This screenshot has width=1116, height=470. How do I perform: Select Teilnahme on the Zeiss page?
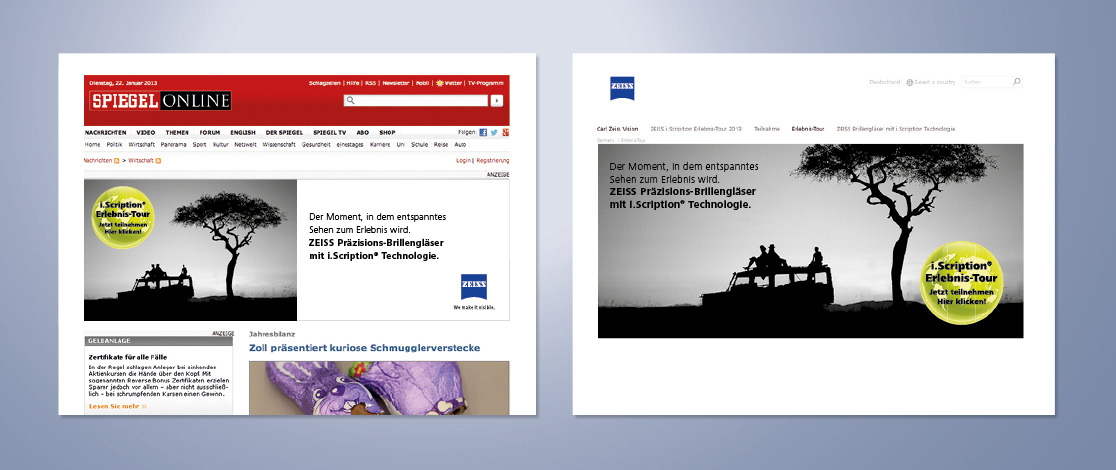click(767, 129)
